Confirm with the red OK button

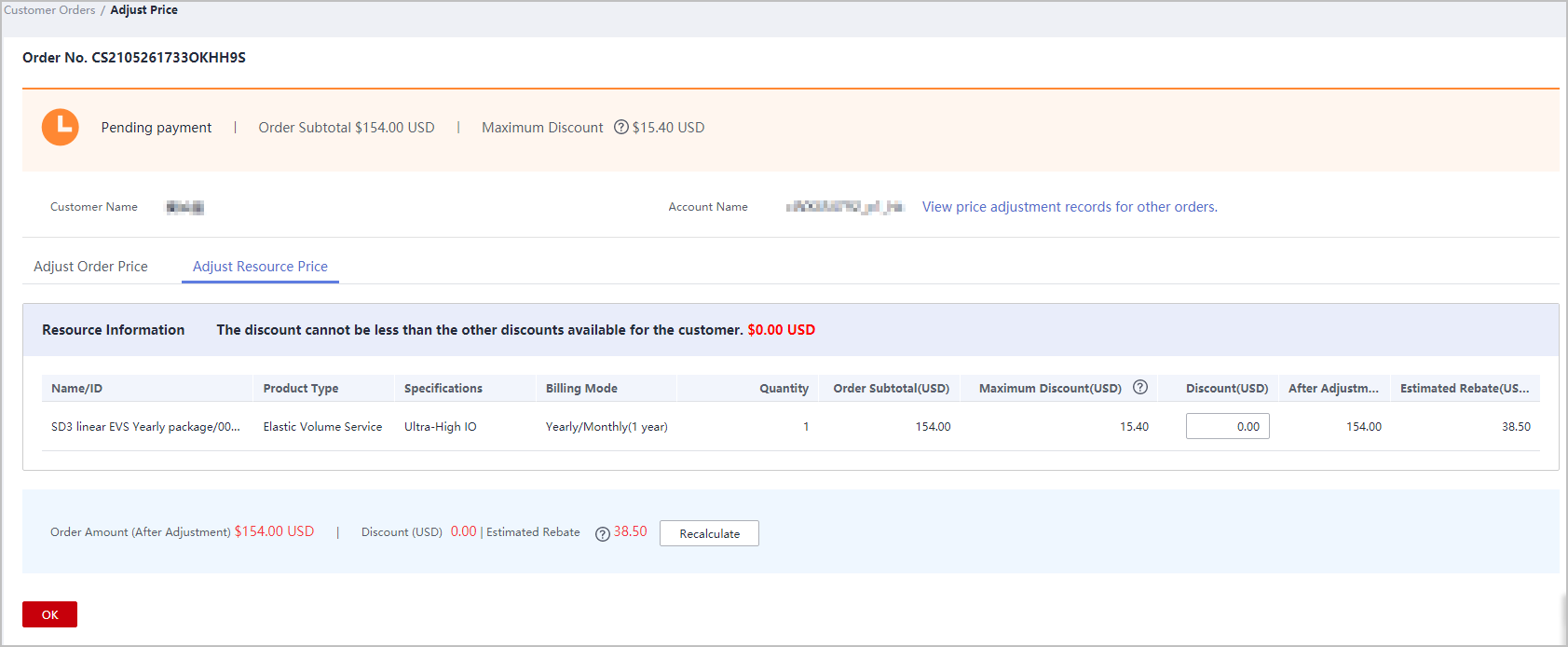click(x=49, y=614)
